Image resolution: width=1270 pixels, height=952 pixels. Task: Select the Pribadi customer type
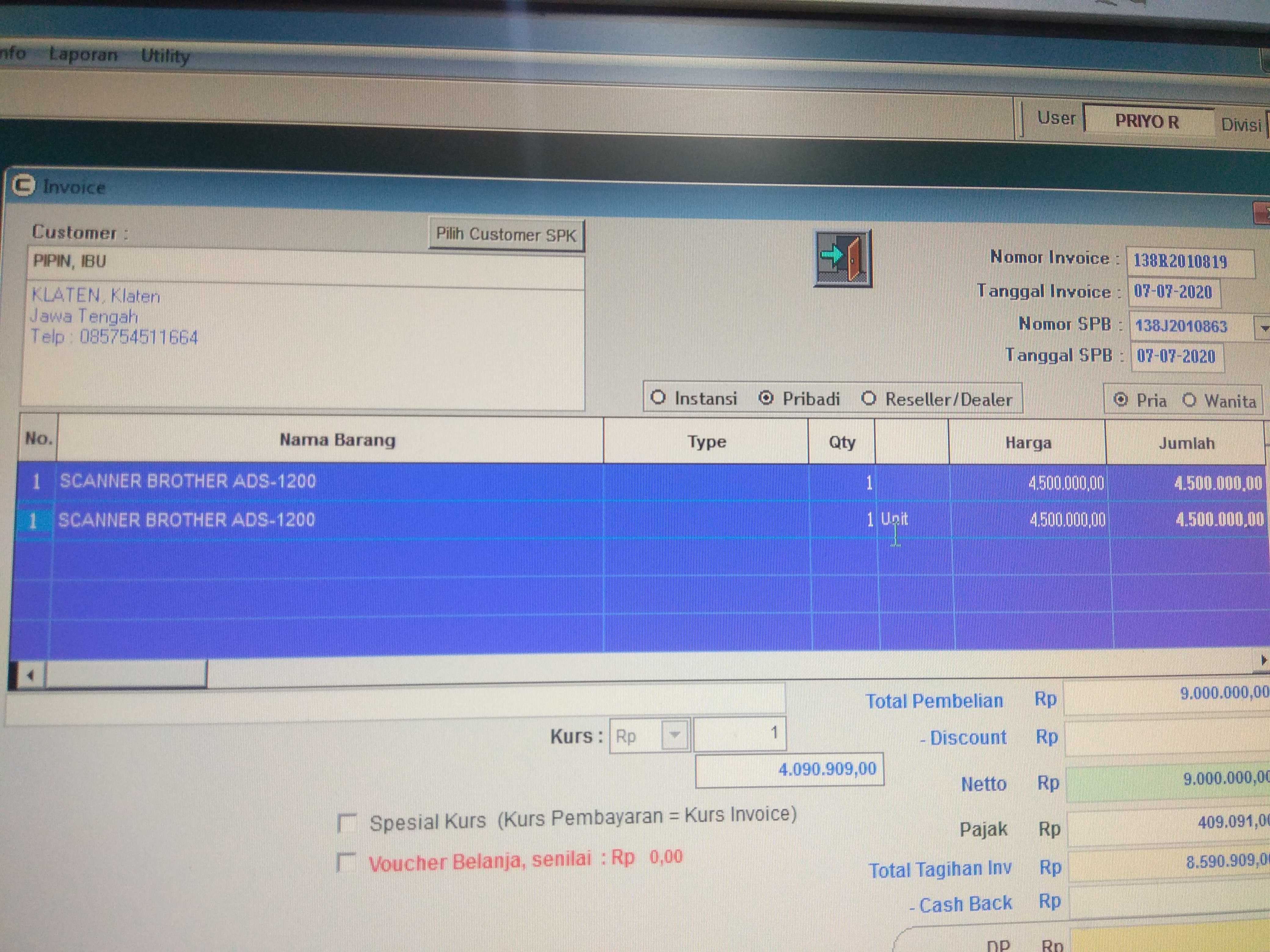[x=766, y=398]
